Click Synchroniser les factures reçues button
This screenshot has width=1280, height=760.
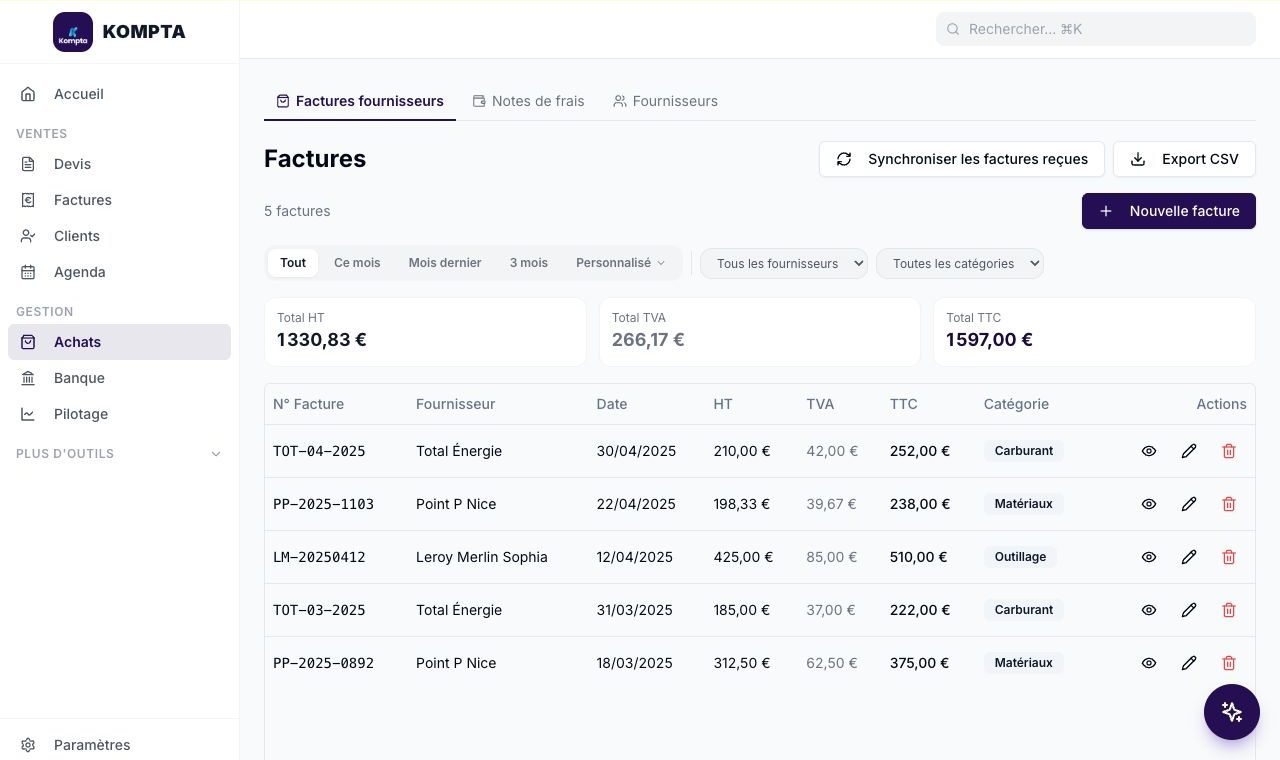click(x=961, y=159)
